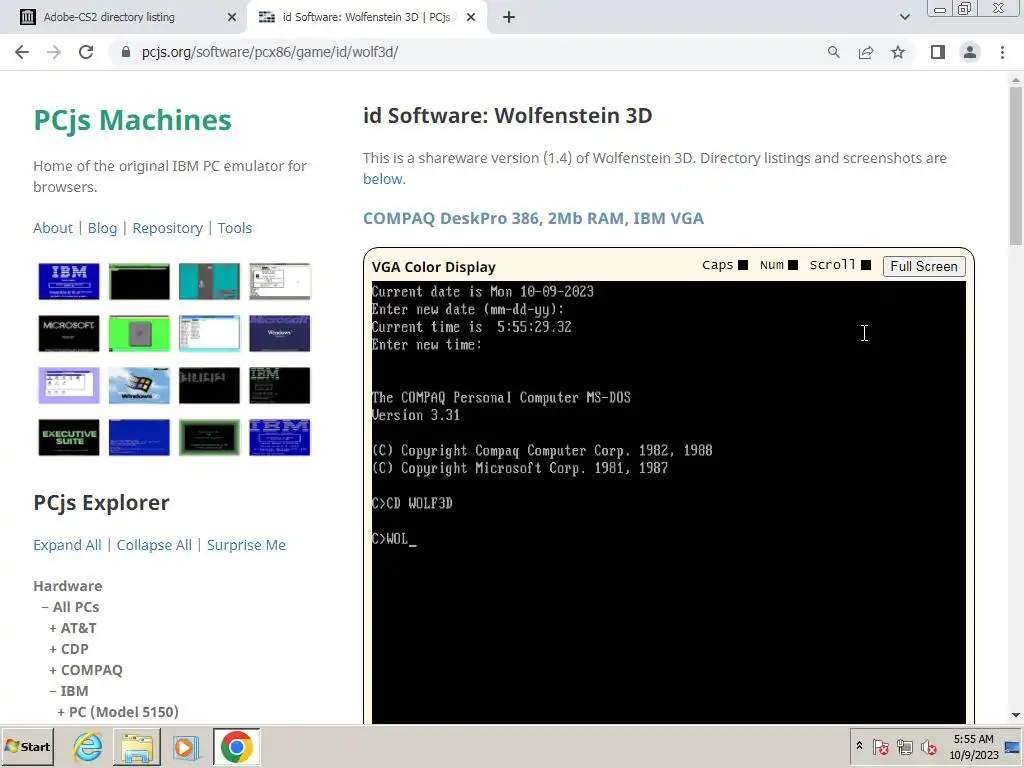Click the Surprise Me link
The width and height of the screenshot is (1024, 768).
click(246, 545)
